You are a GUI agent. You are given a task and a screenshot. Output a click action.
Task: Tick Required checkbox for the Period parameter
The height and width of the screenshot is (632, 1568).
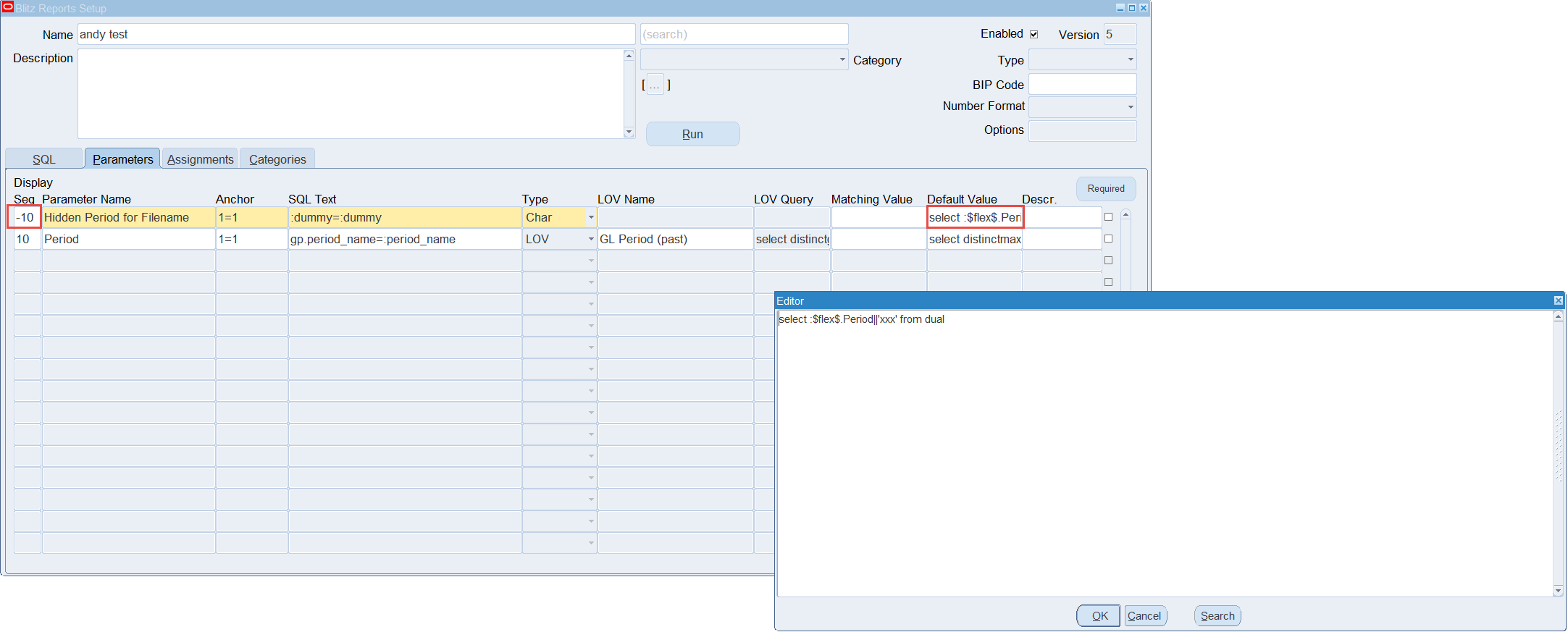point(1108,239)
